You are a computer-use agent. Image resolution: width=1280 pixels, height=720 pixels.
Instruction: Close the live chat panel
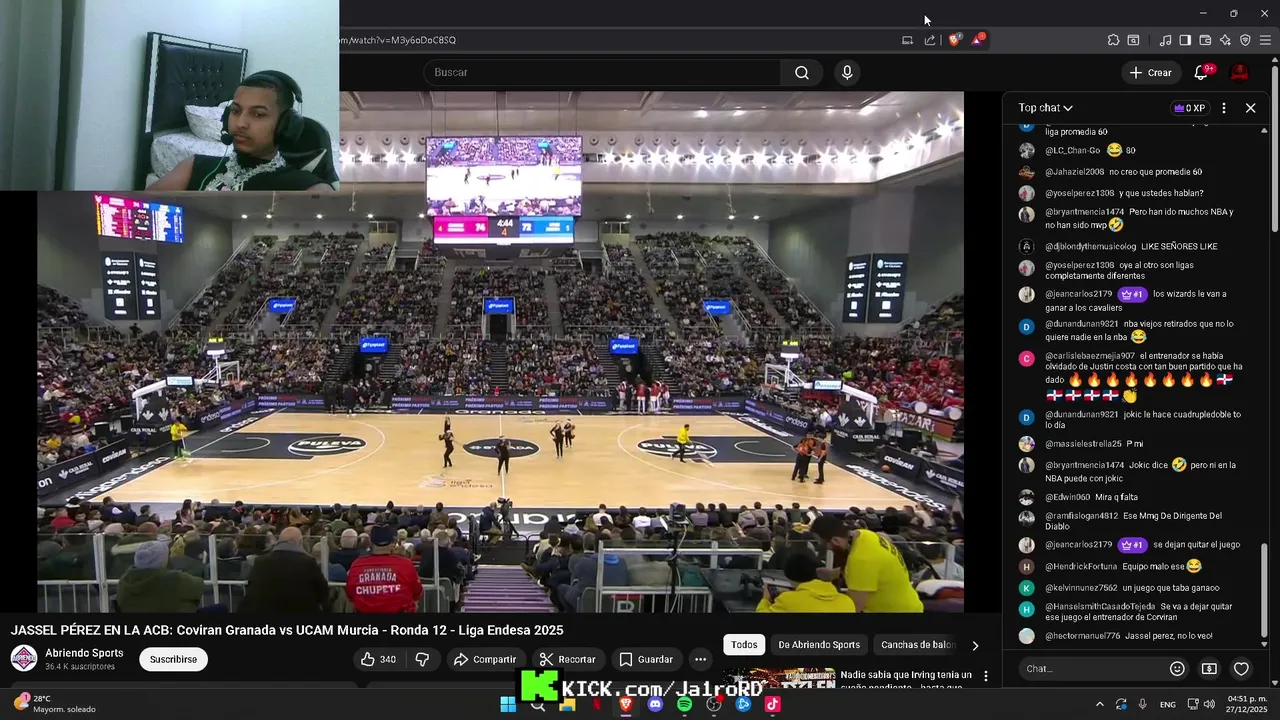1250,108
